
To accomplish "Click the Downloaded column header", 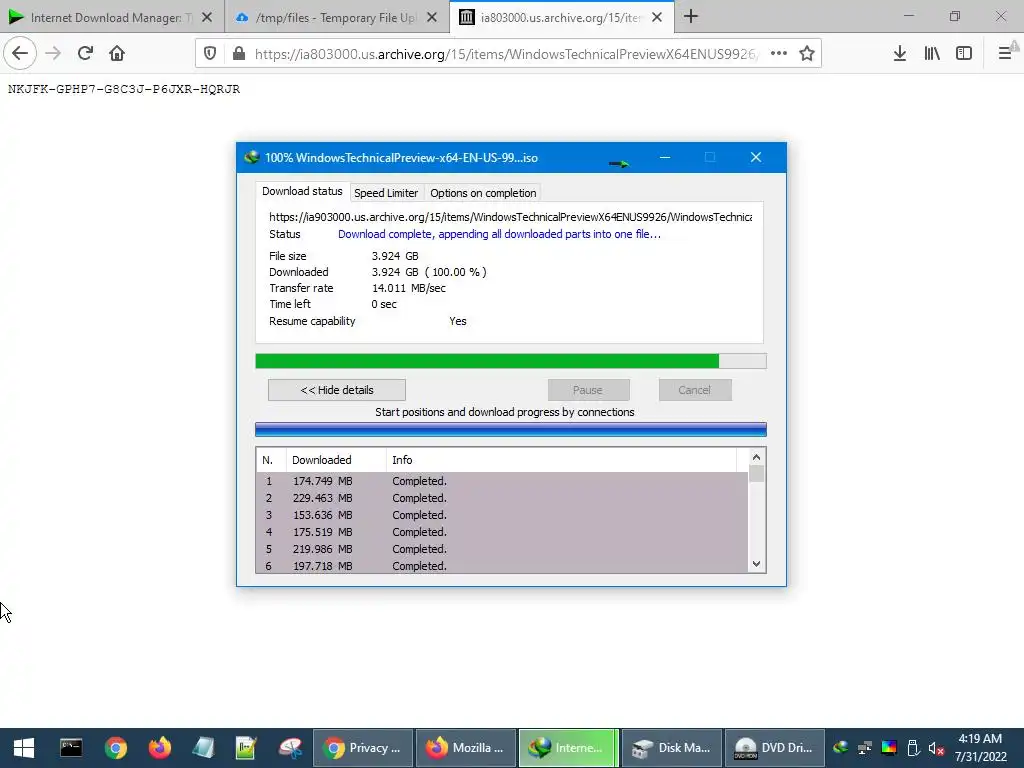I will [x=336, y=460].
